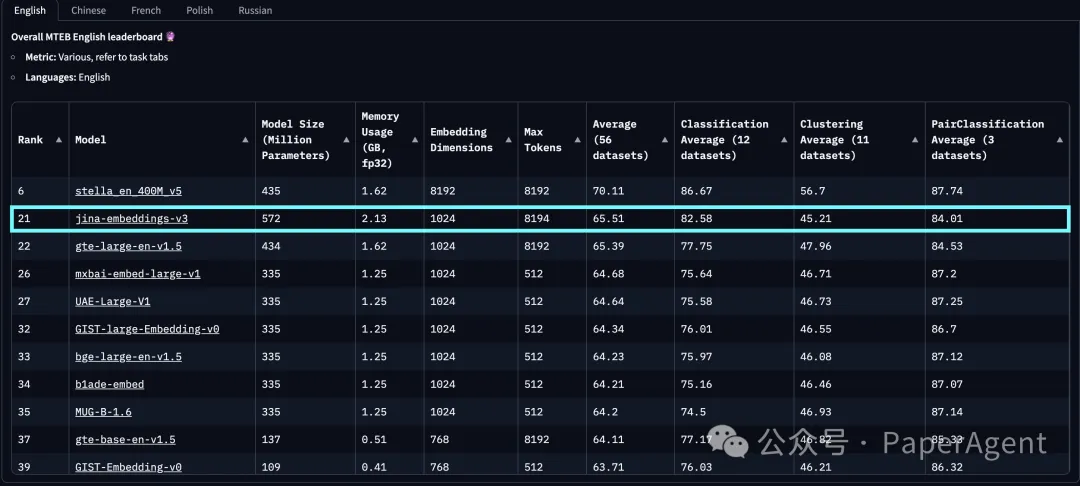Screen dimensions: 1080x486
Task: Select classification average 86.67 cell
Action: tap(734, 191)
